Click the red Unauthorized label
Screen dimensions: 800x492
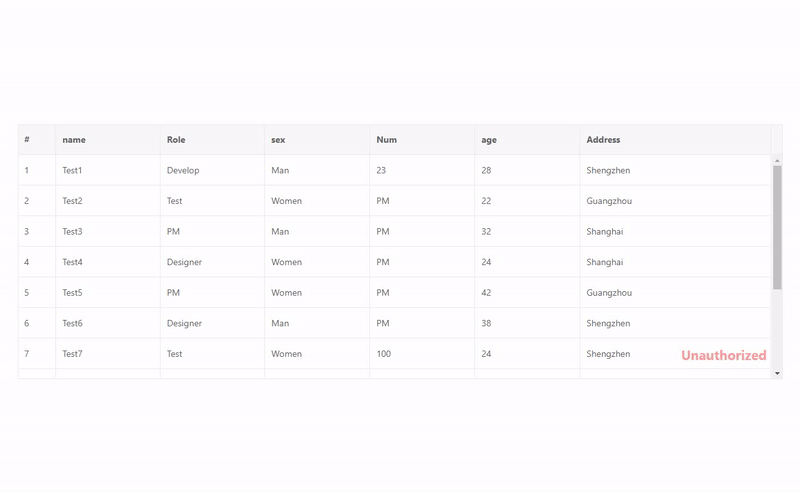click(x=723, y=355)
